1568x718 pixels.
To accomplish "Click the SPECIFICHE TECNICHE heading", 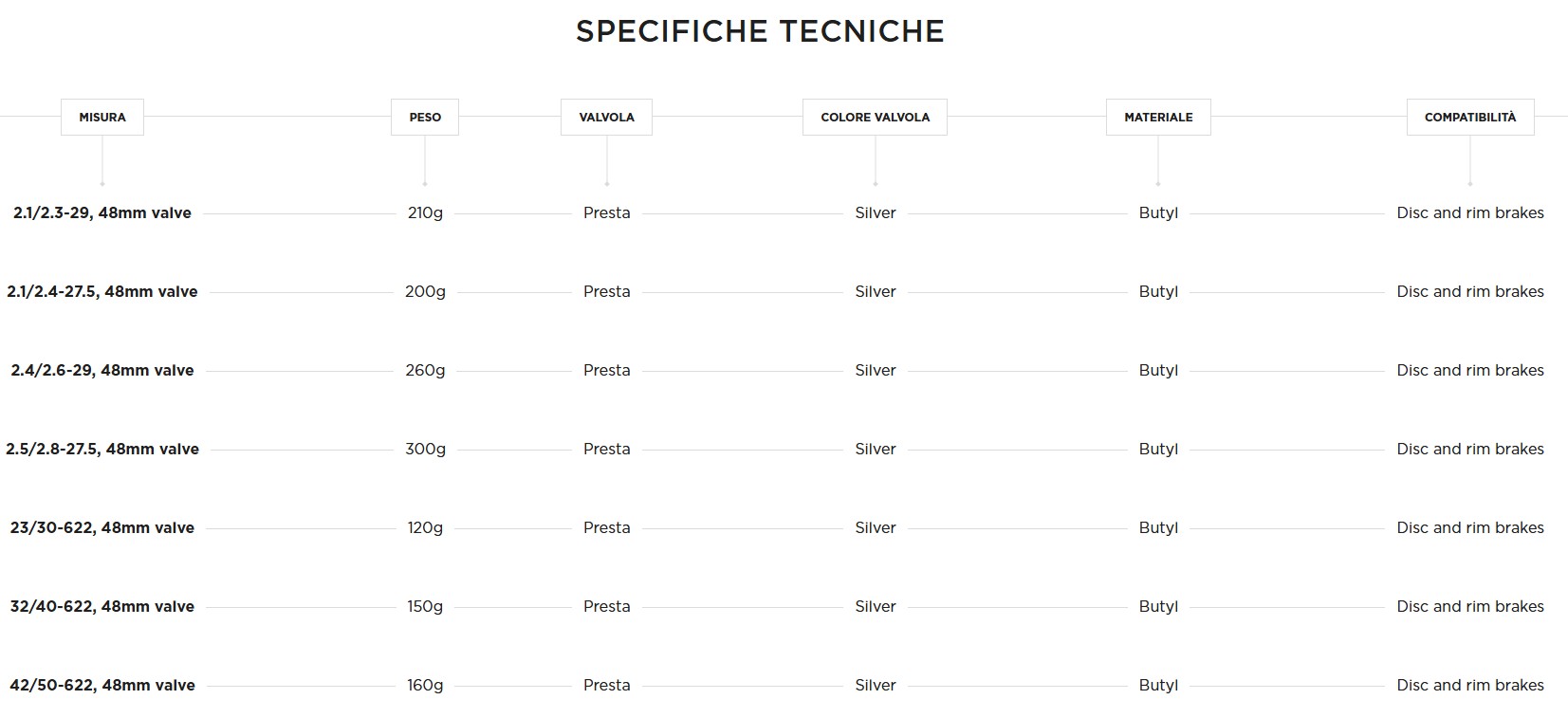I will click(x=760, y=31).
